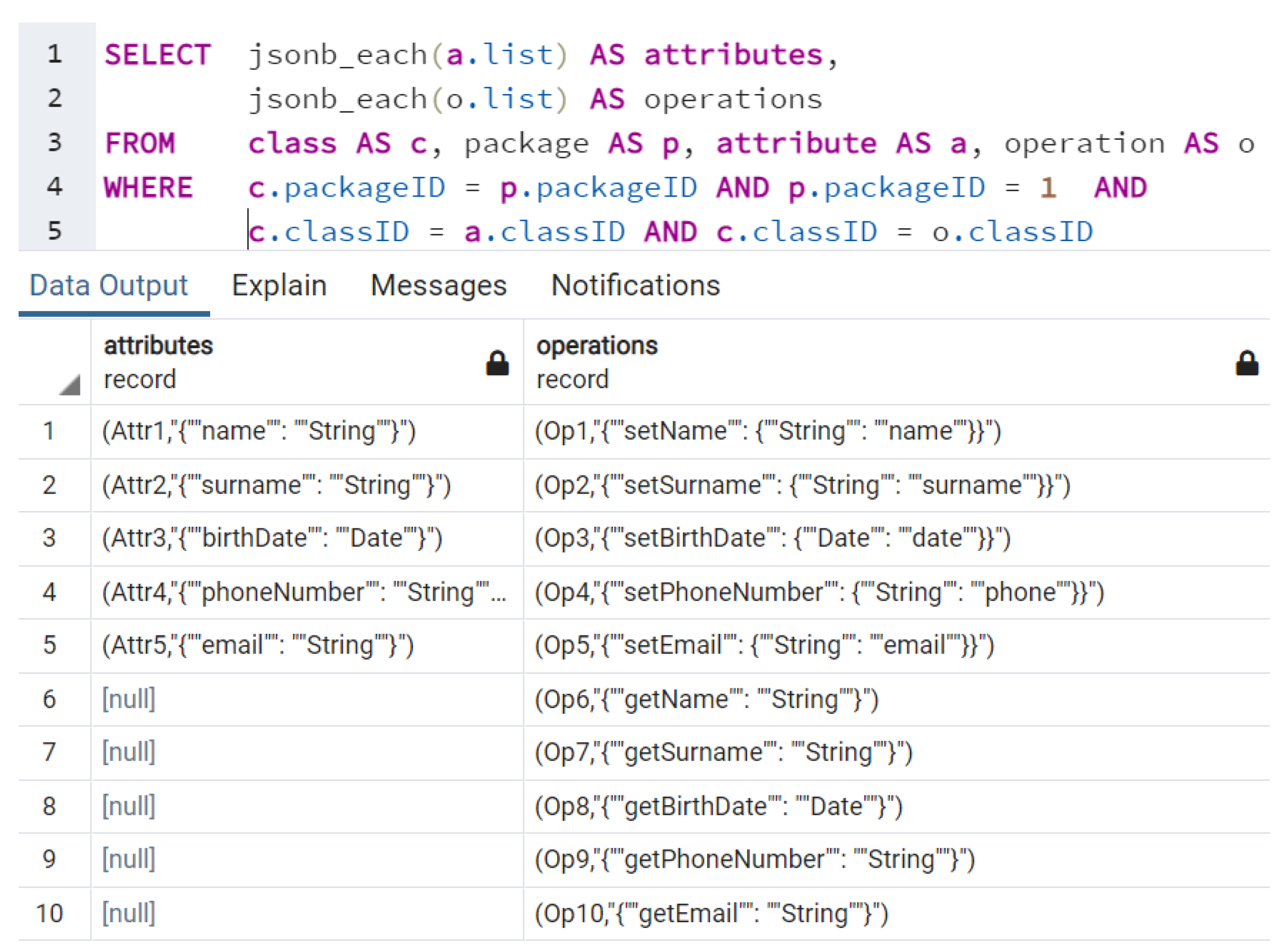Click the lock icon in attributes column
This screenshot has height=951, width=1288.
tap(498, 364)
